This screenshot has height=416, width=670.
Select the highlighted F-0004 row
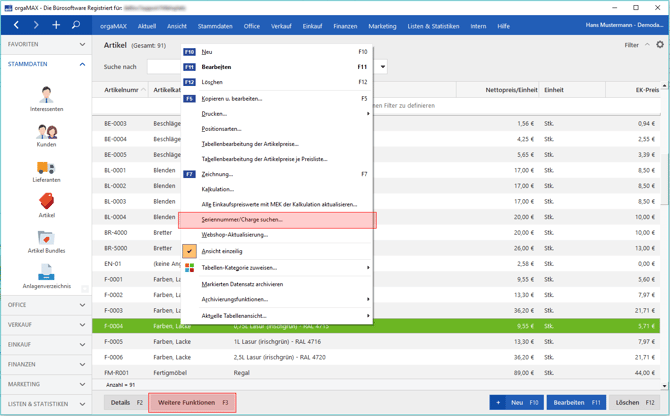376,326
